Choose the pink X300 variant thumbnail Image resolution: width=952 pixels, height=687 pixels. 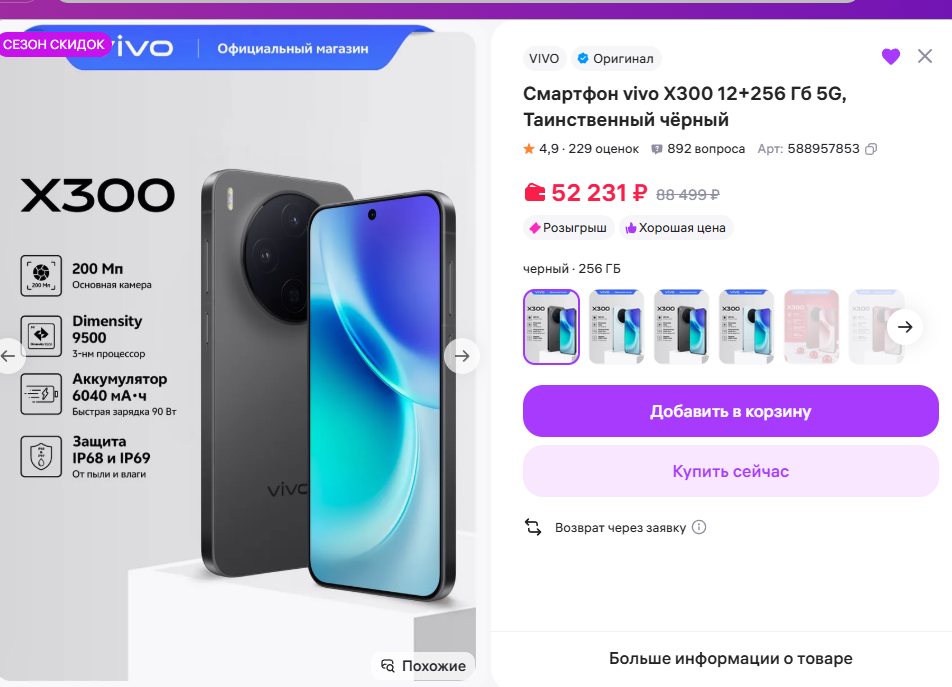(811, 327)
